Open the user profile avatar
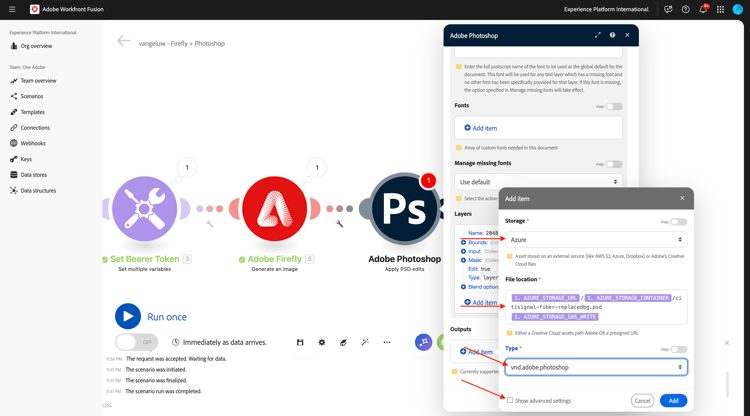 click(738, 9)
